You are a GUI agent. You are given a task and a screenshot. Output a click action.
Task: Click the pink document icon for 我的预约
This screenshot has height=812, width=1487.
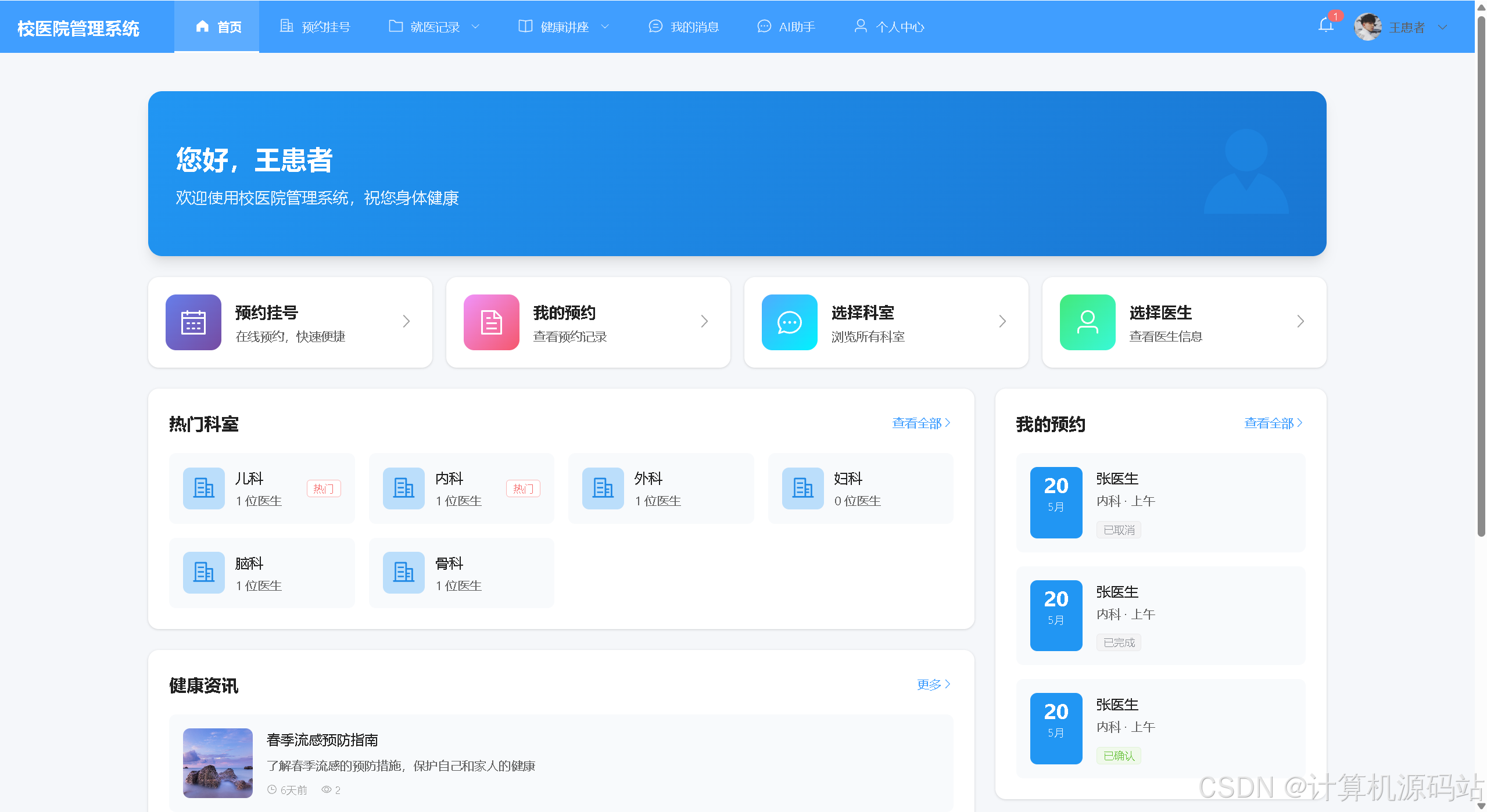(x=492, y=322)
